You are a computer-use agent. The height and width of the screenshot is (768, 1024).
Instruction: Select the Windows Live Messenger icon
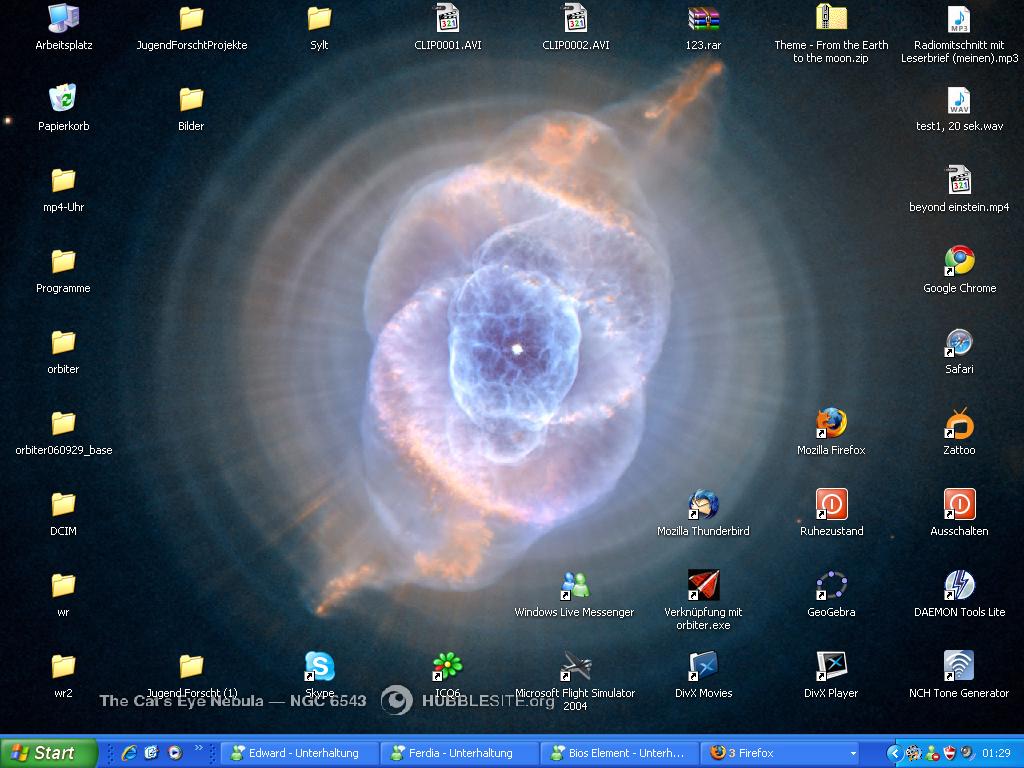coord(574,586)
